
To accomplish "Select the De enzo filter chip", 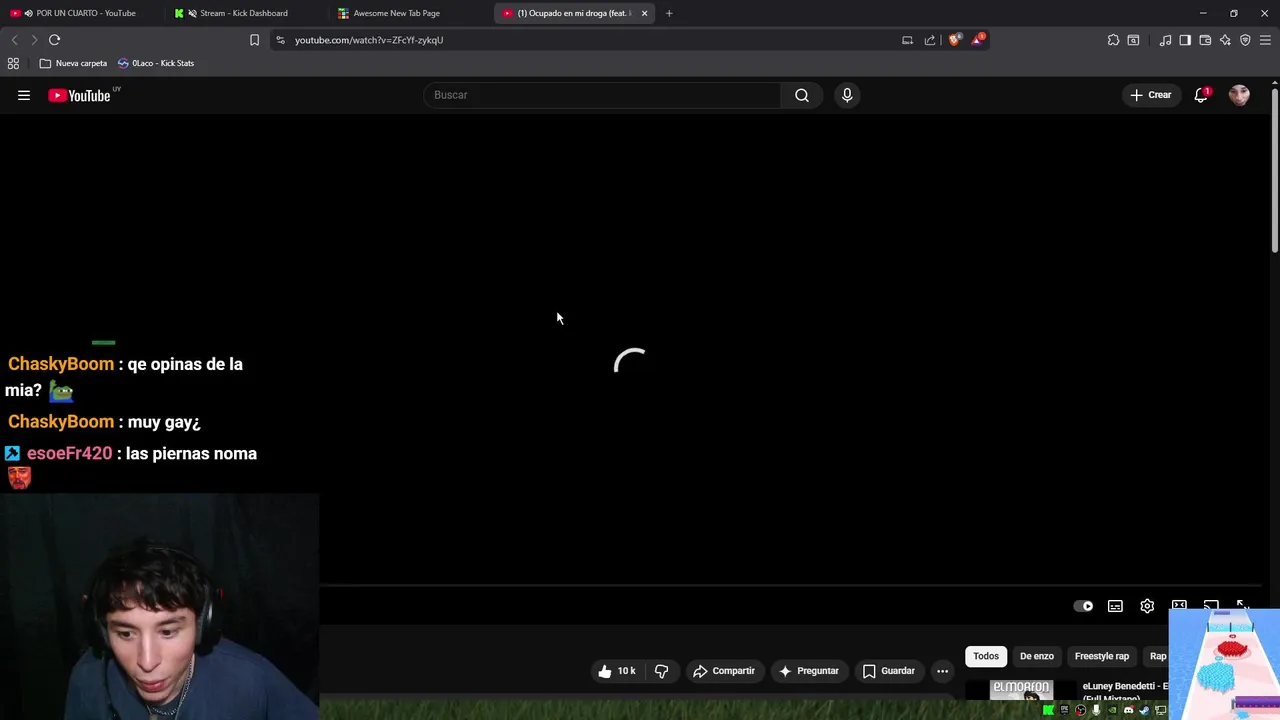I will pos(1037,656).
